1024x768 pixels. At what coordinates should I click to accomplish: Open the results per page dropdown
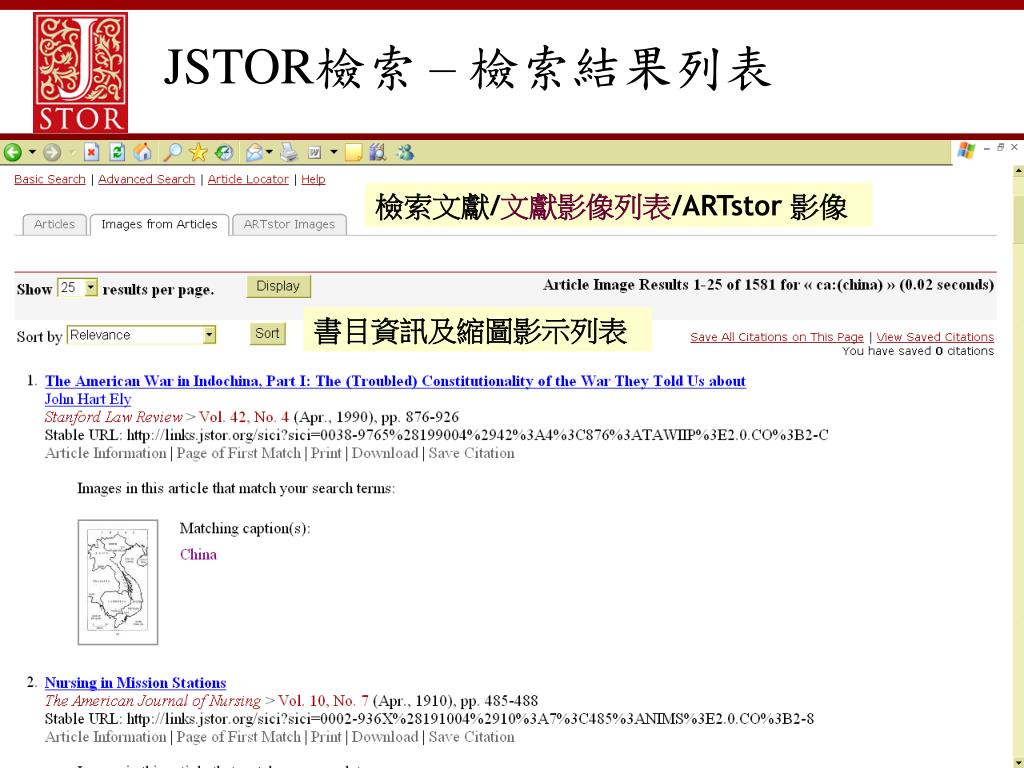[78, 287]
